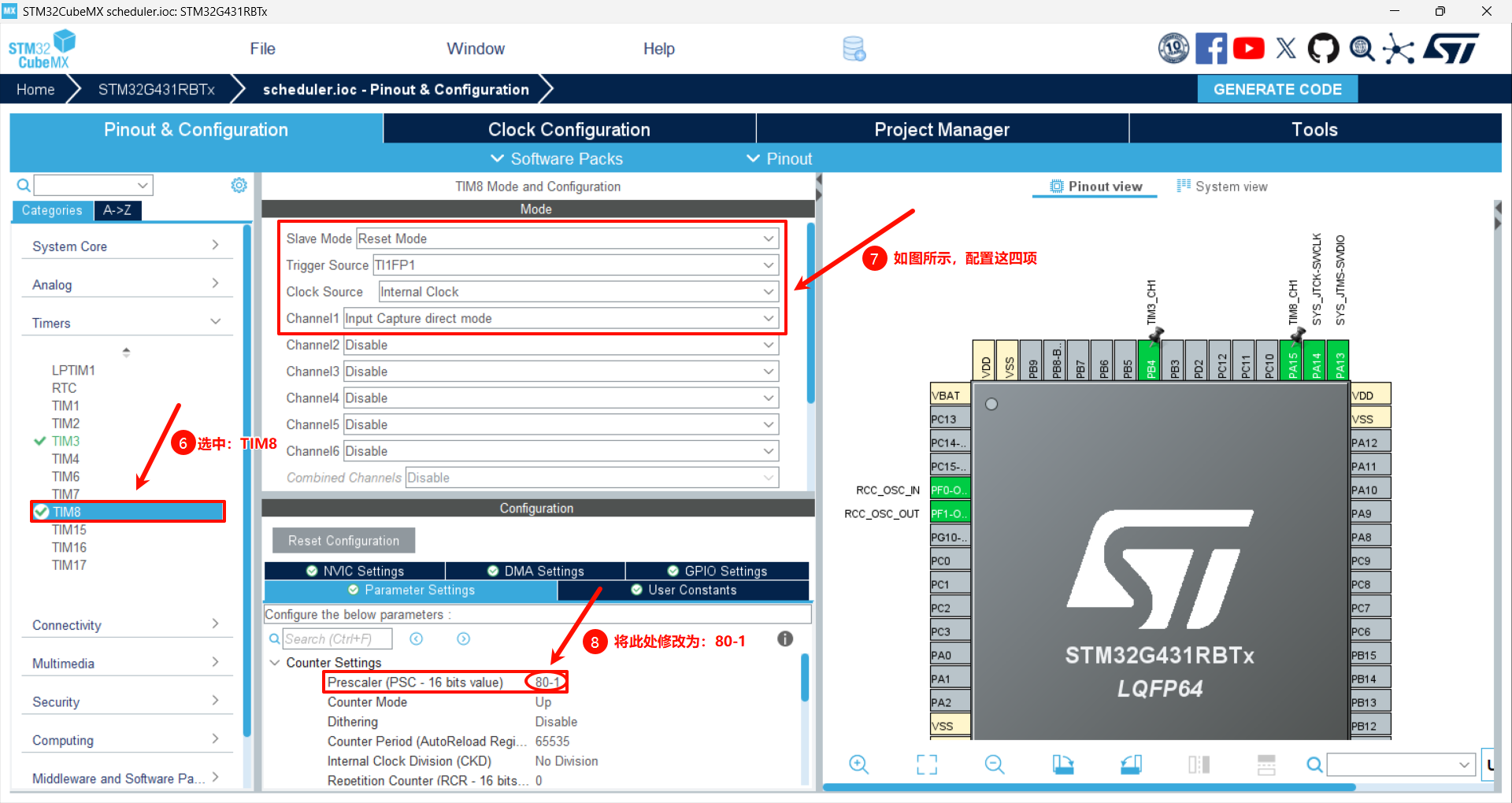1512x803 pixels.
Task: Open the Slave Mode dropdown
Action: pyautogui.click(x=567, y=239)
